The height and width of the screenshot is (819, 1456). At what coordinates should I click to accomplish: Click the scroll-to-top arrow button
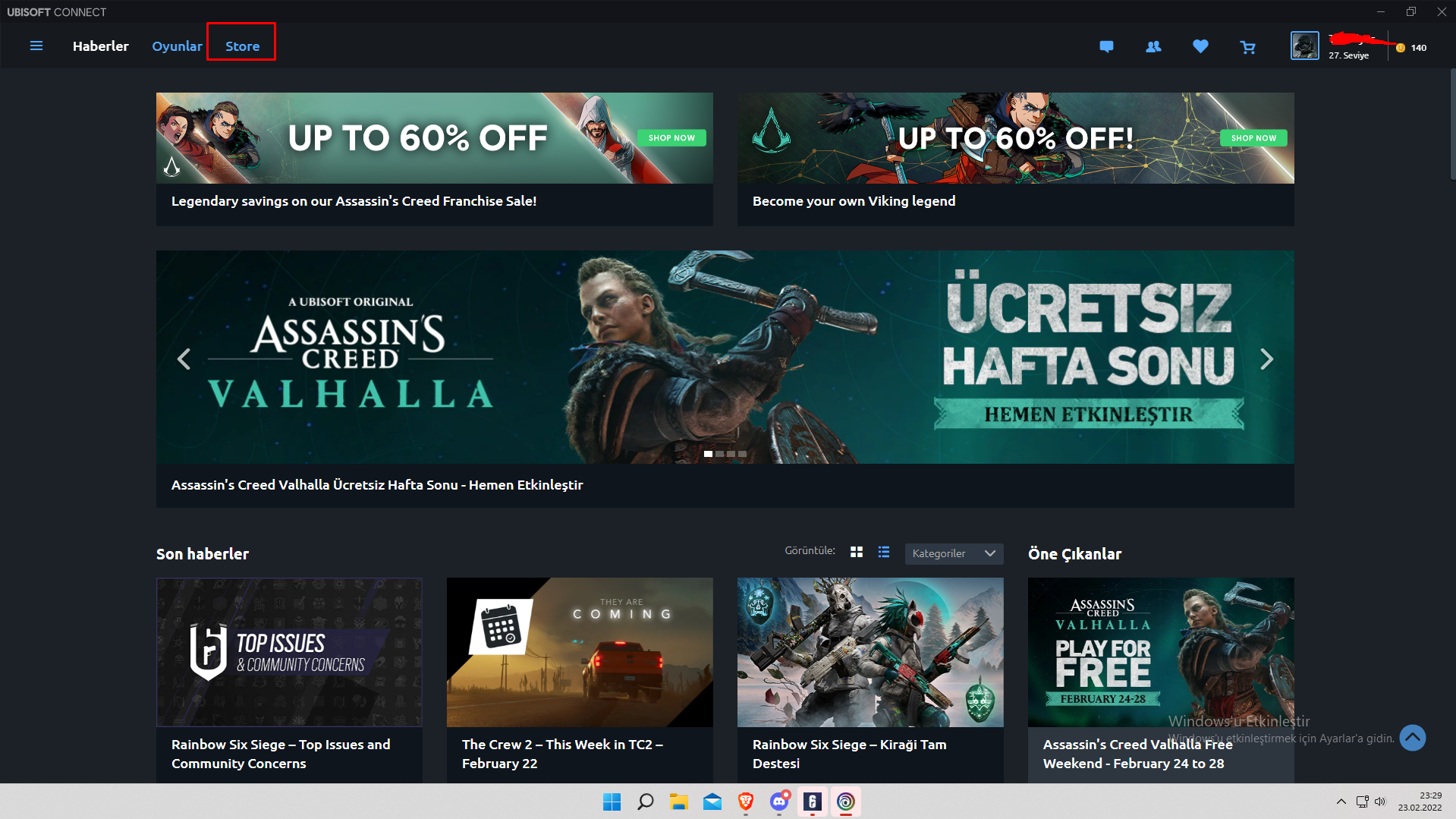tap(1412, 738)
